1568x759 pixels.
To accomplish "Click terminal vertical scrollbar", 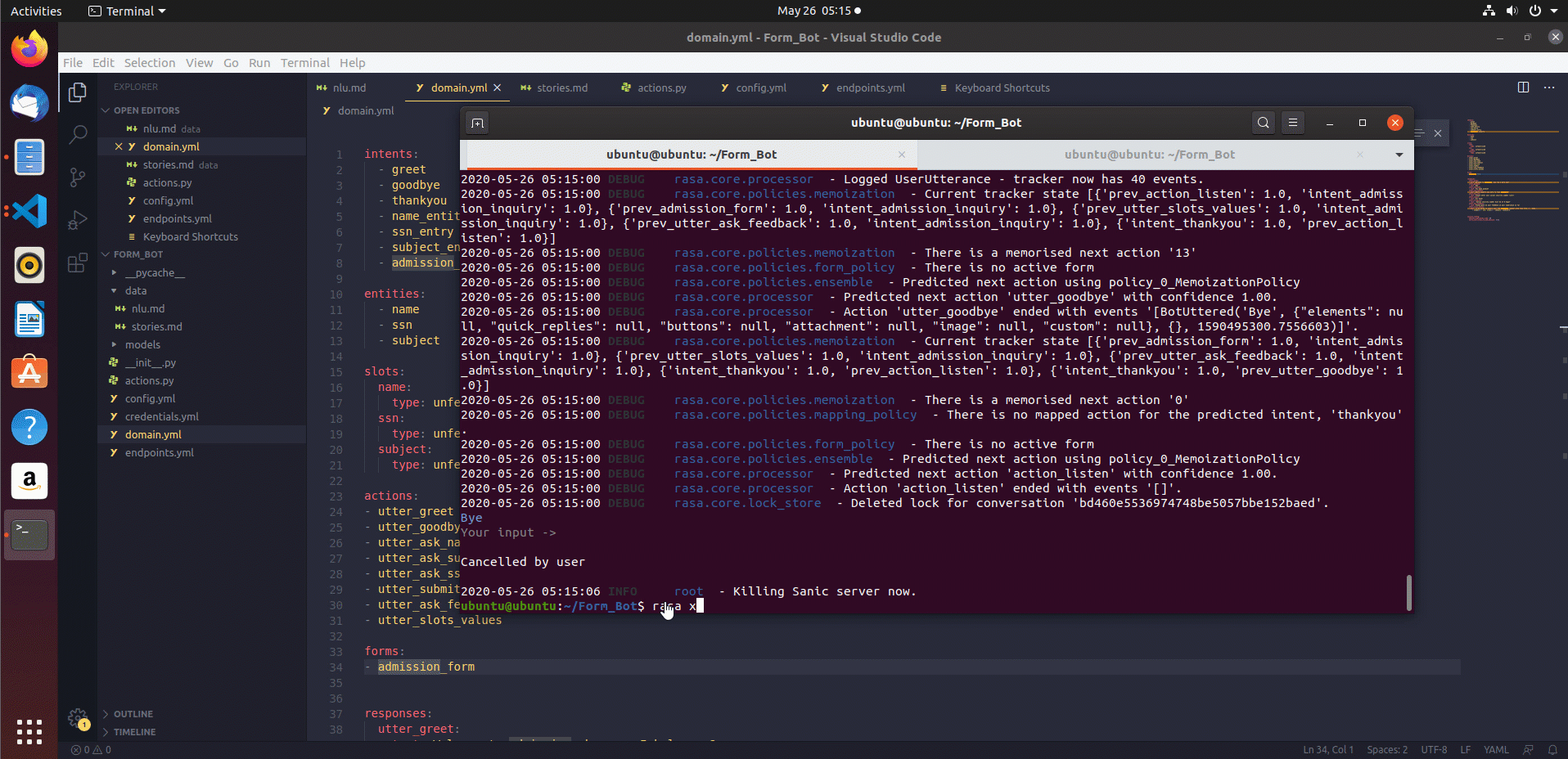I will (1408, 592).
